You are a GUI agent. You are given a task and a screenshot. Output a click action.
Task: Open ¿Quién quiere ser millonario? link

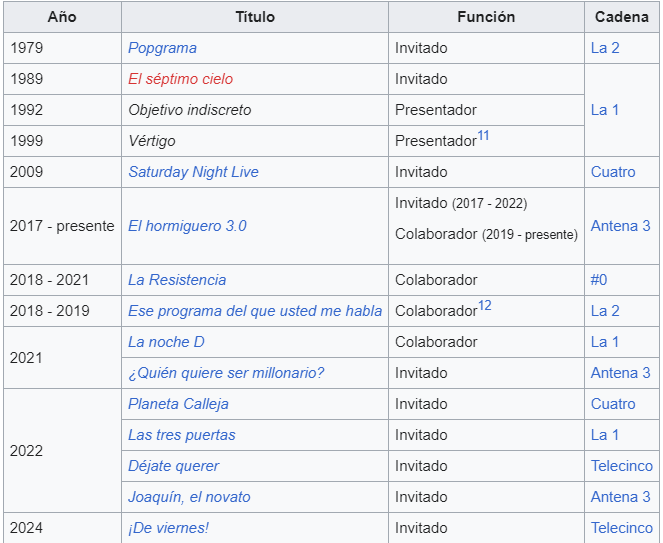click(226, 373)
